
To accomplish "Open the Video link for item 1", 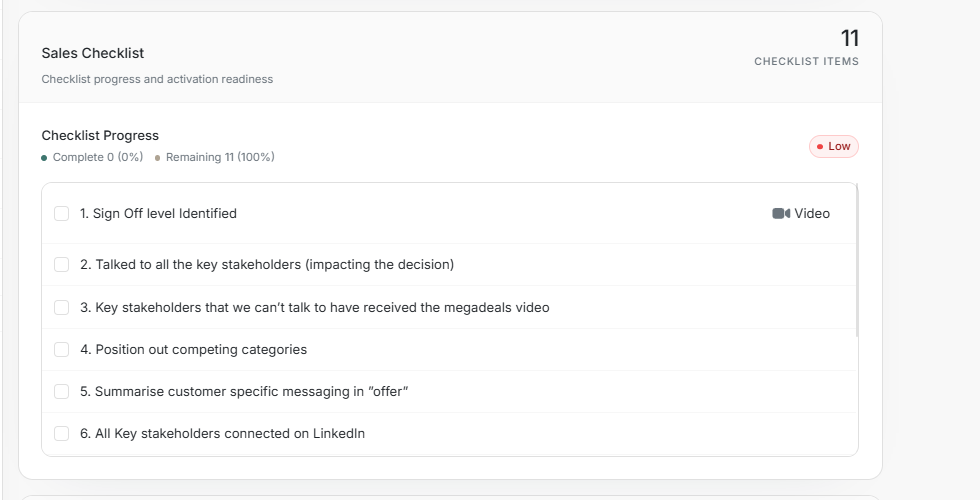I will [x=801, y=214].
